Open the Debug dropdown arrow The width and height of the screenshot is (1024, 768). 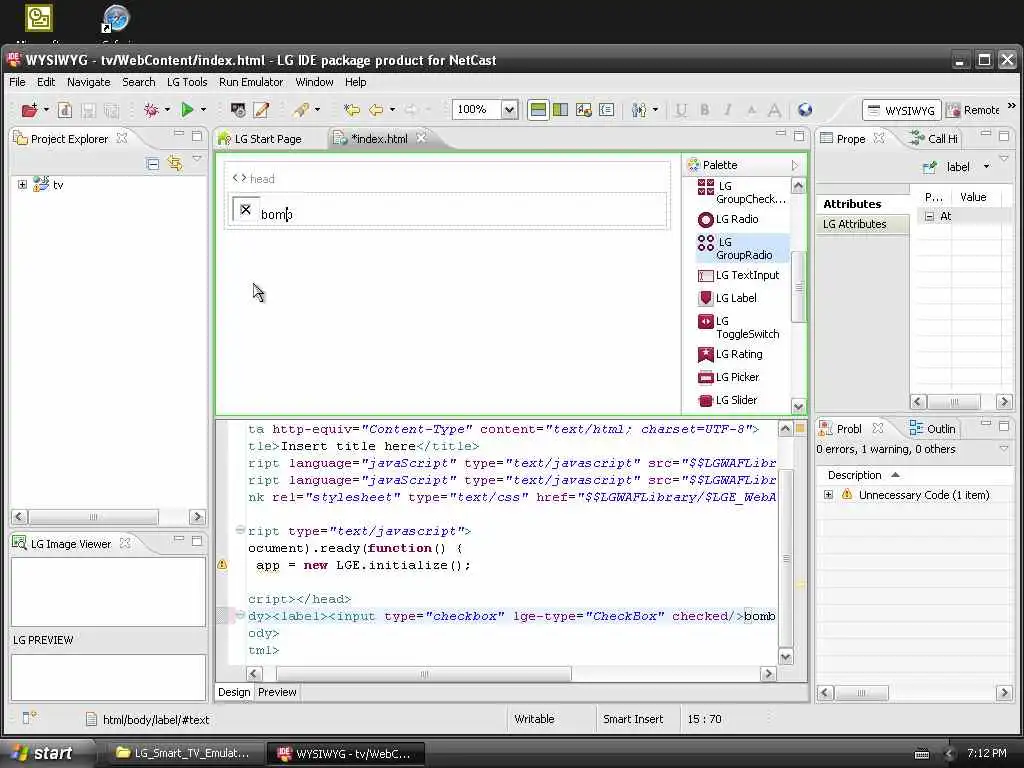point(167,110)
